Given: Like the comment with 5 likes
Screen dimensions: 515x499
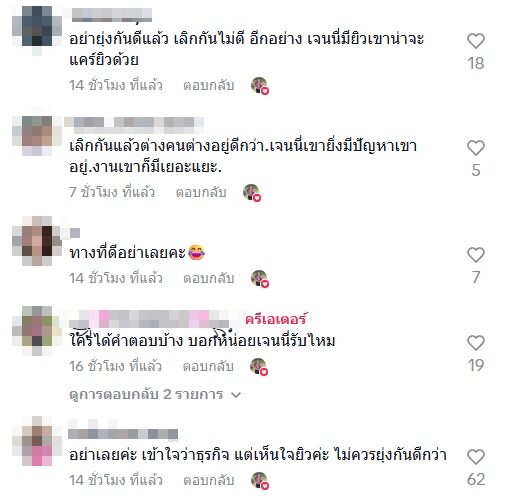Looking at the screenshot, I should coord(476,148).
